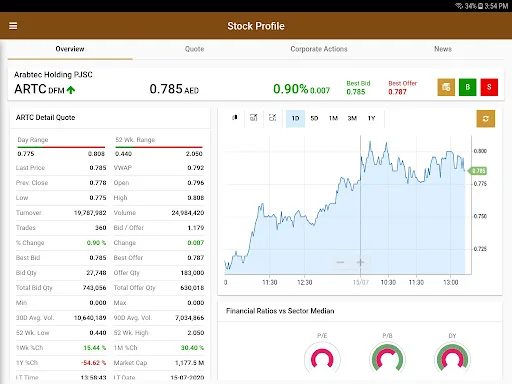The height and width of the screenshot is (384, 512).
Task: Click the green up arrow beside ARTC
Action: [x=71, y=90]
